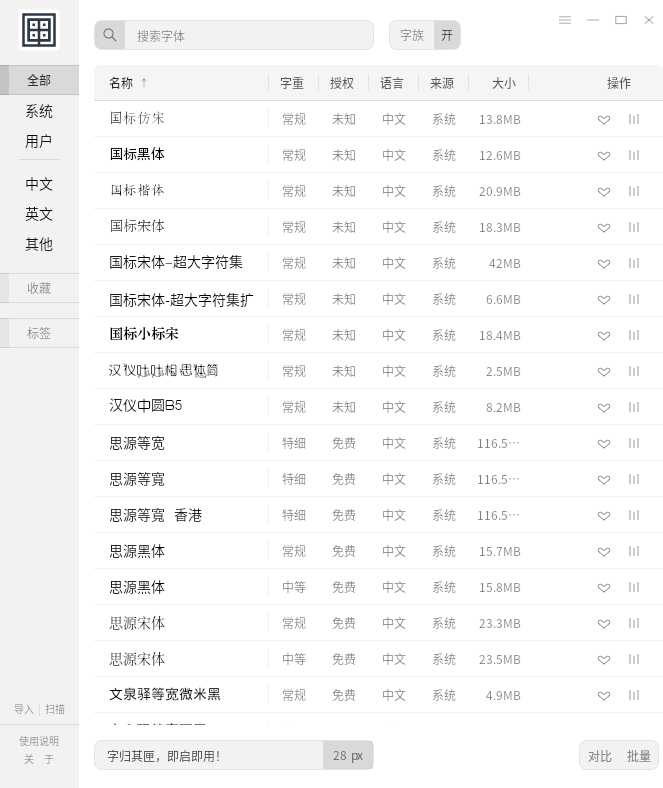Favorite the 汉仪中圆B5 font
663x788 pixels.
(x=604, y=408)
